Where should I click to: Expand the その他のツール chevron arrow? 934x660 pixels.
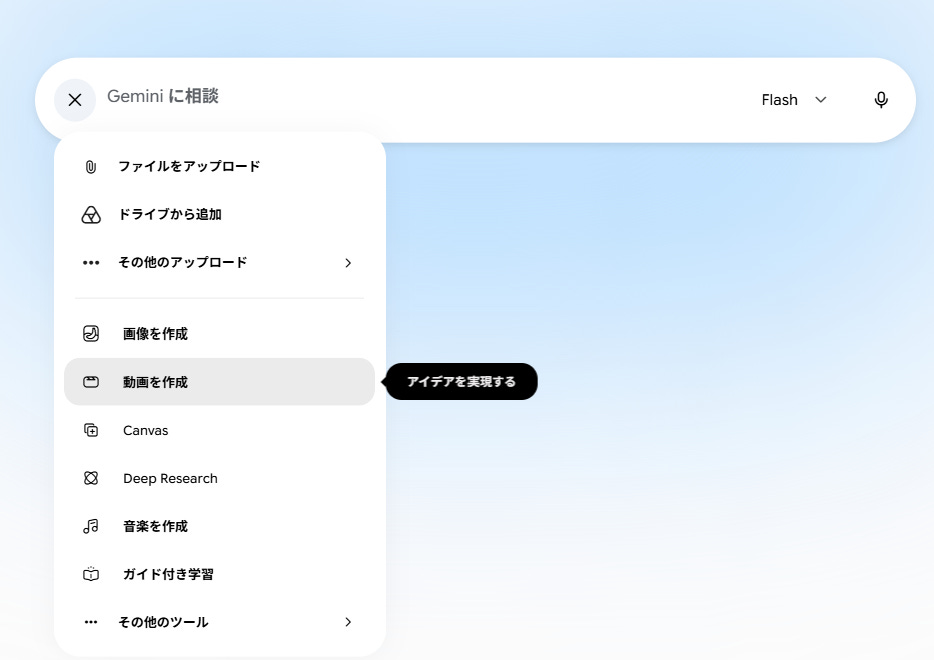click(x=348, y=622)
